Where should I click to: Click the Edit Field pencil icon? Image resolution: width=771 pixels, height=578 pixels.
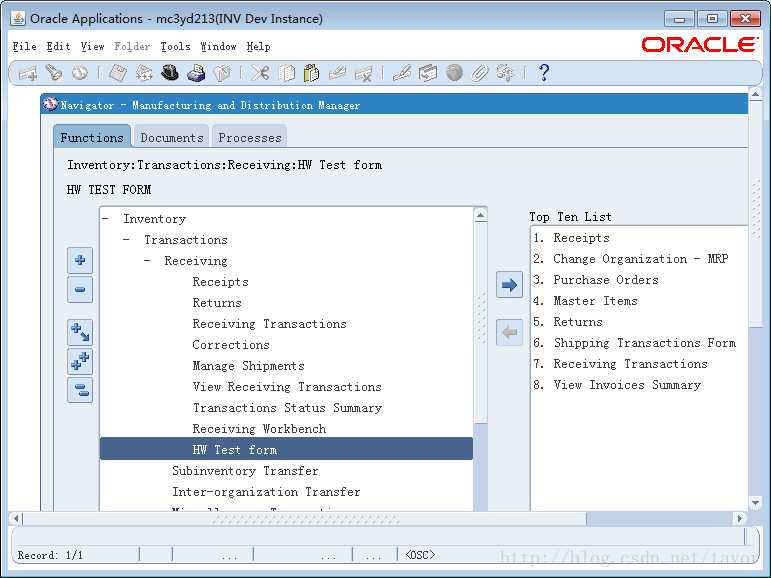tap(402, 73)
